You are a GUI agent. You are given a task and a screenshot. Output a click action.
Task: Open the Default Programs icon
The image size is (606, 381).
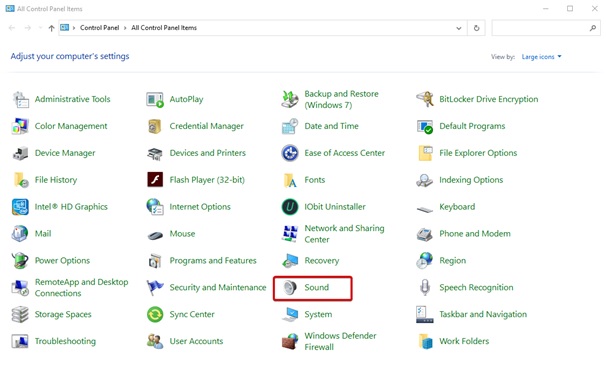(x=425, y=126)
